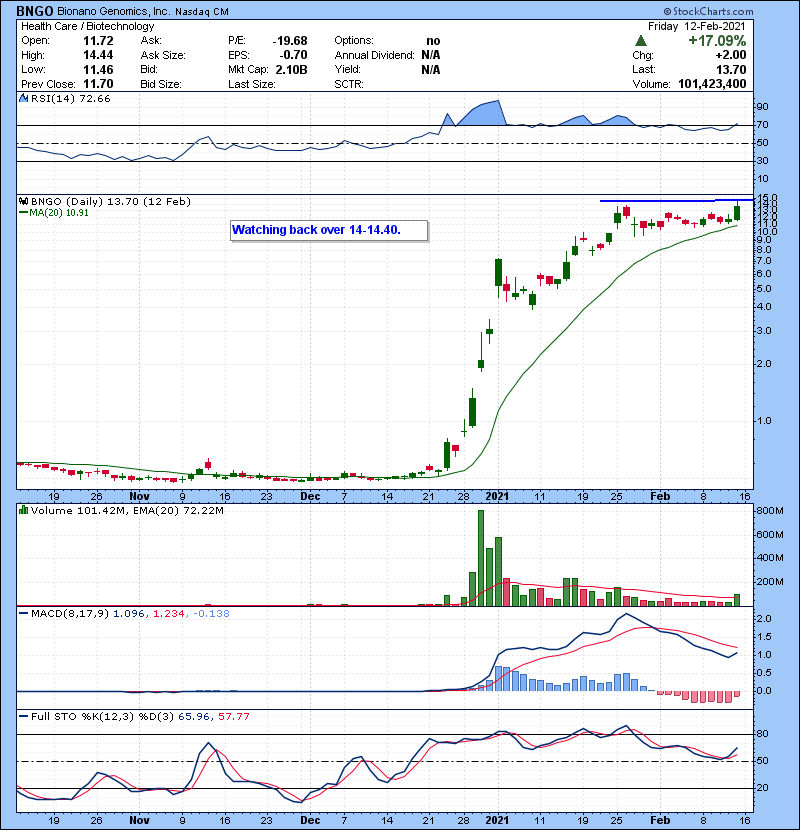Click the green MA(20) legend line marker

(x=23, y=213)
